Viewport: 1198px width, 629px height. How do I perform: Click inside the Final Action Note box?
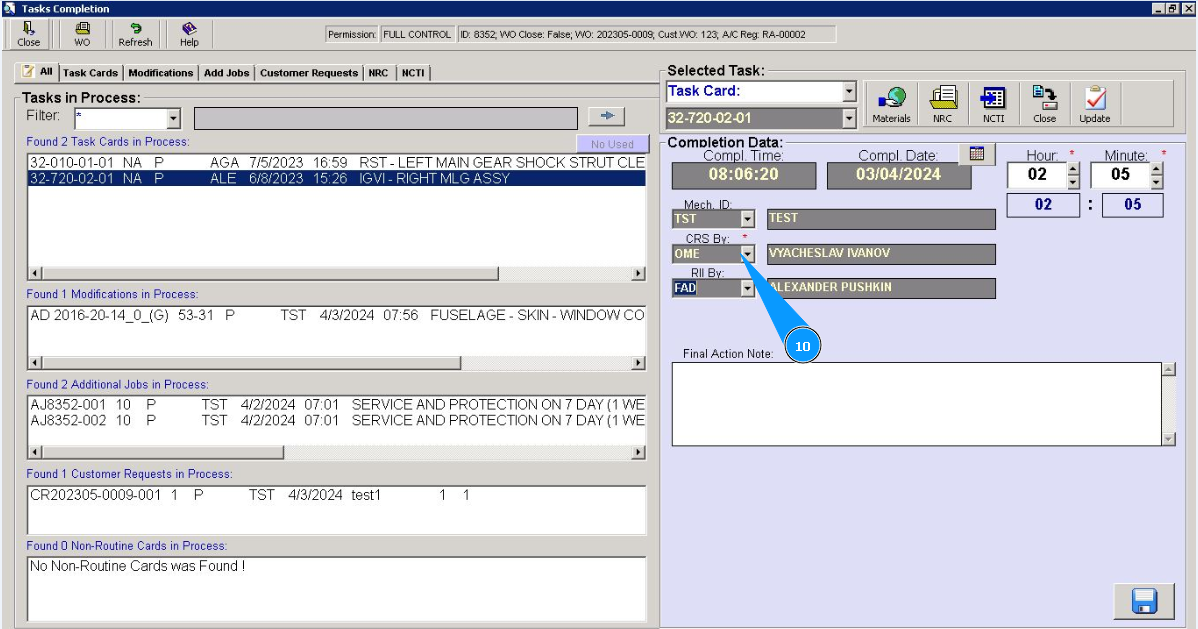[x=917, y=404]
